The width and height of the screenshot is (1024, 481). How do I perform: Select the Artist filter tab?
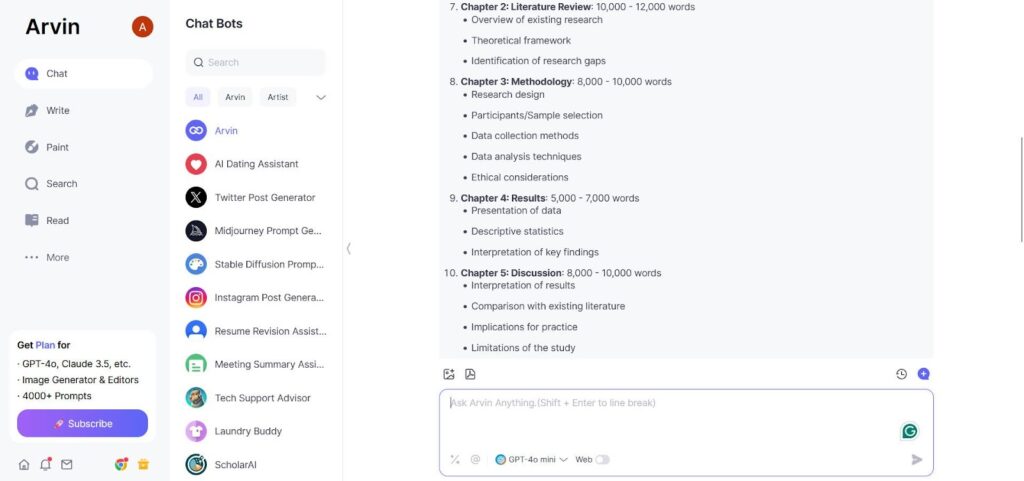278,97
